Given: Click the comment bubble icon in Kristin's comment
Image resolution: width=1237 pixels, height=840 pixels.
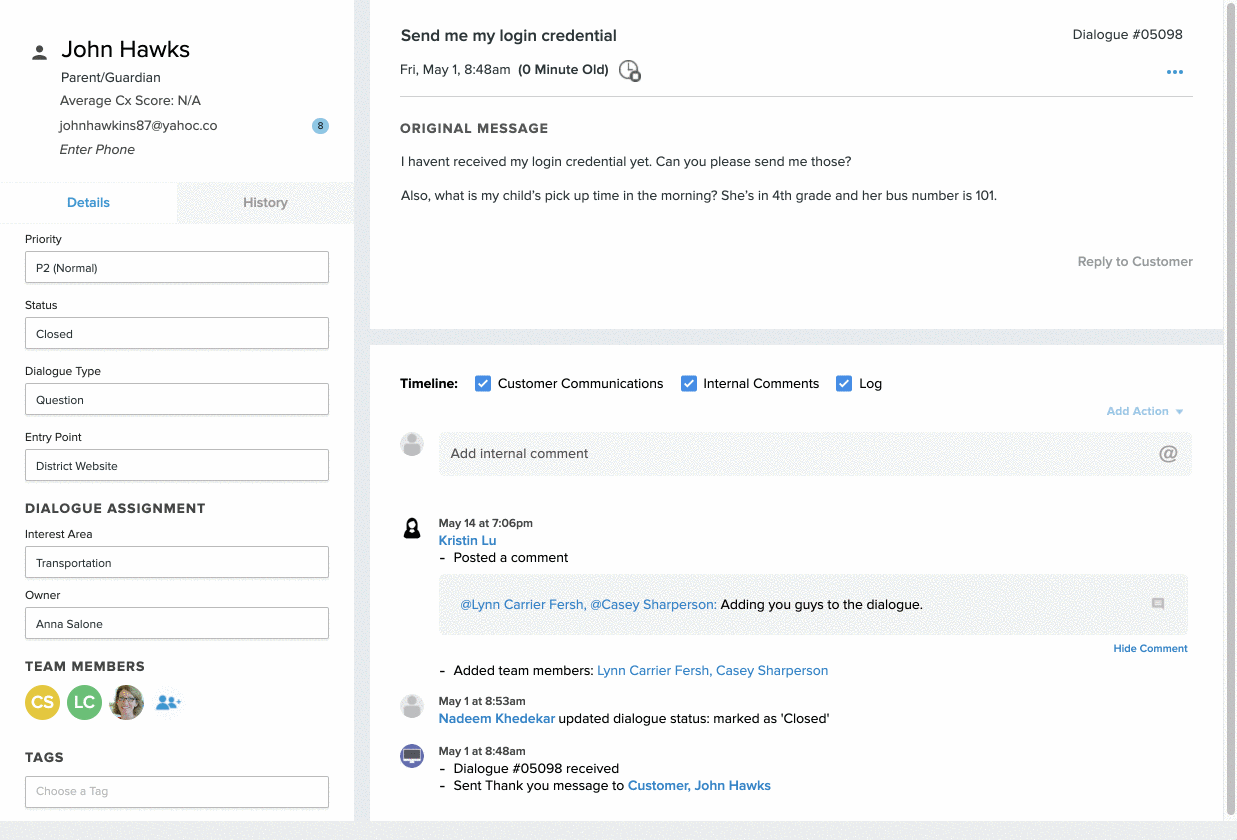Looking at the screenshot, I should [x=1158, y=604].
